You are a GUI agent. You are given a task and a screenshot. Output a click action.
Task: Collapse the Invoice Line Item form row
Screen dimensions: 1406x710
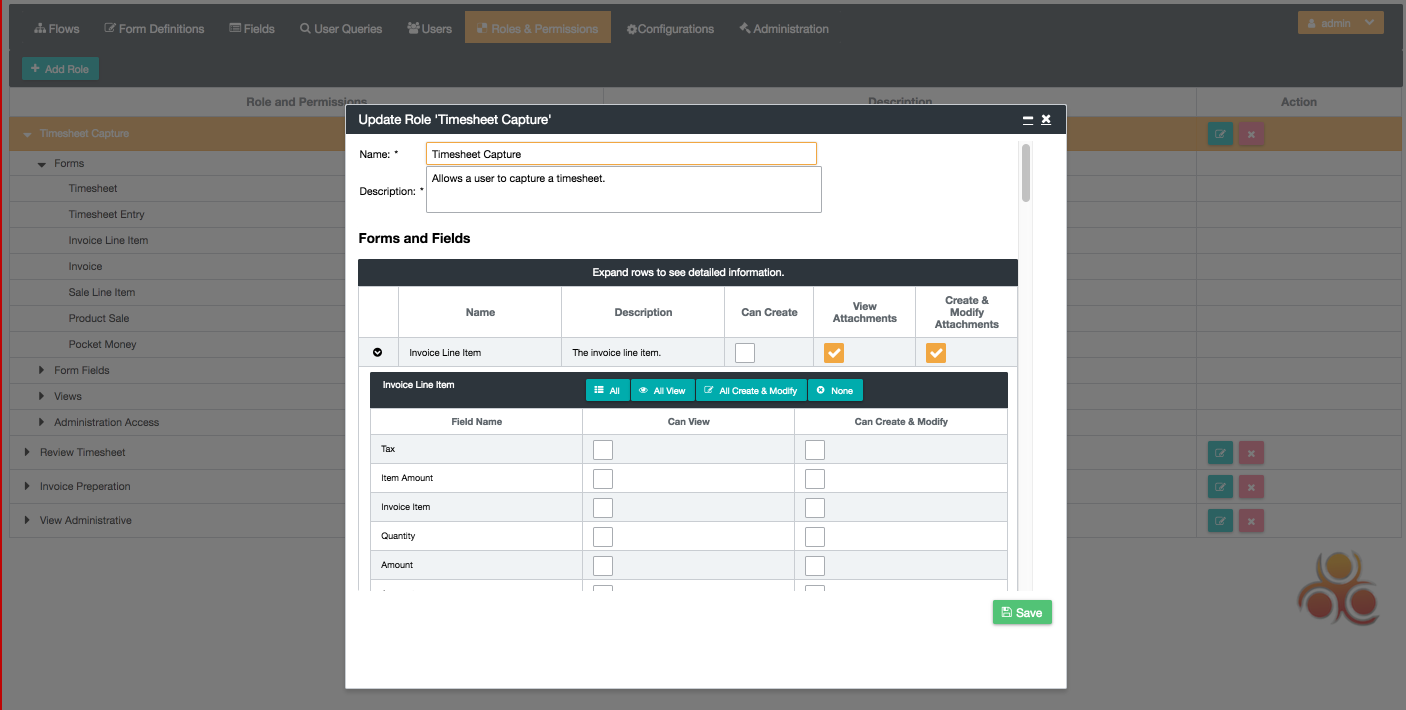(378, 352)
